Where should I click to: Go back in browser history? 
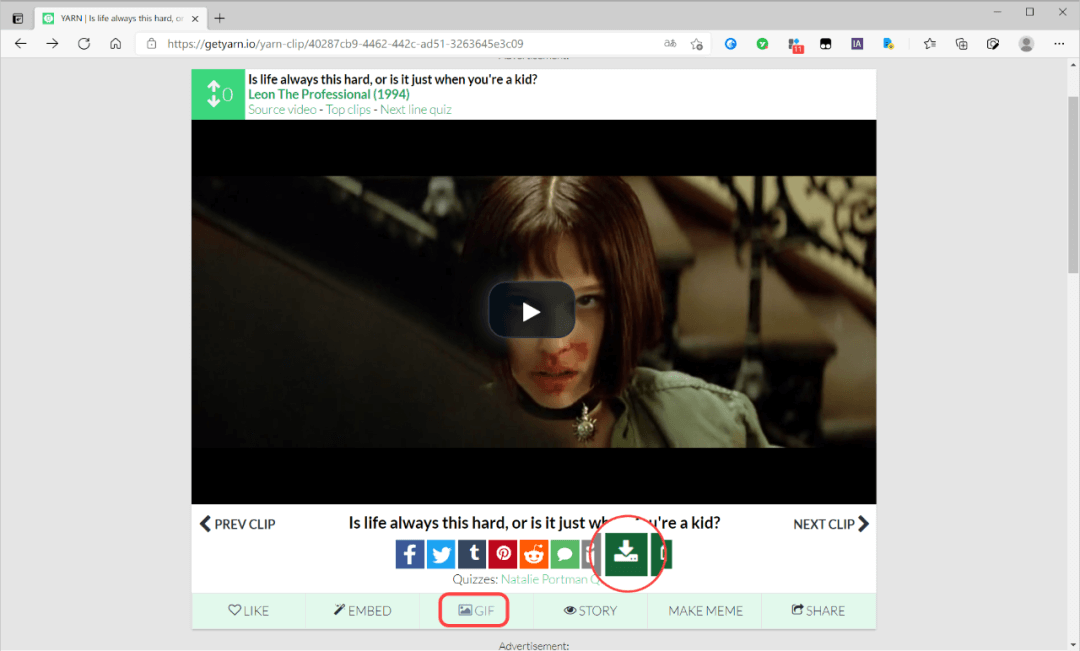click(21, 43)
